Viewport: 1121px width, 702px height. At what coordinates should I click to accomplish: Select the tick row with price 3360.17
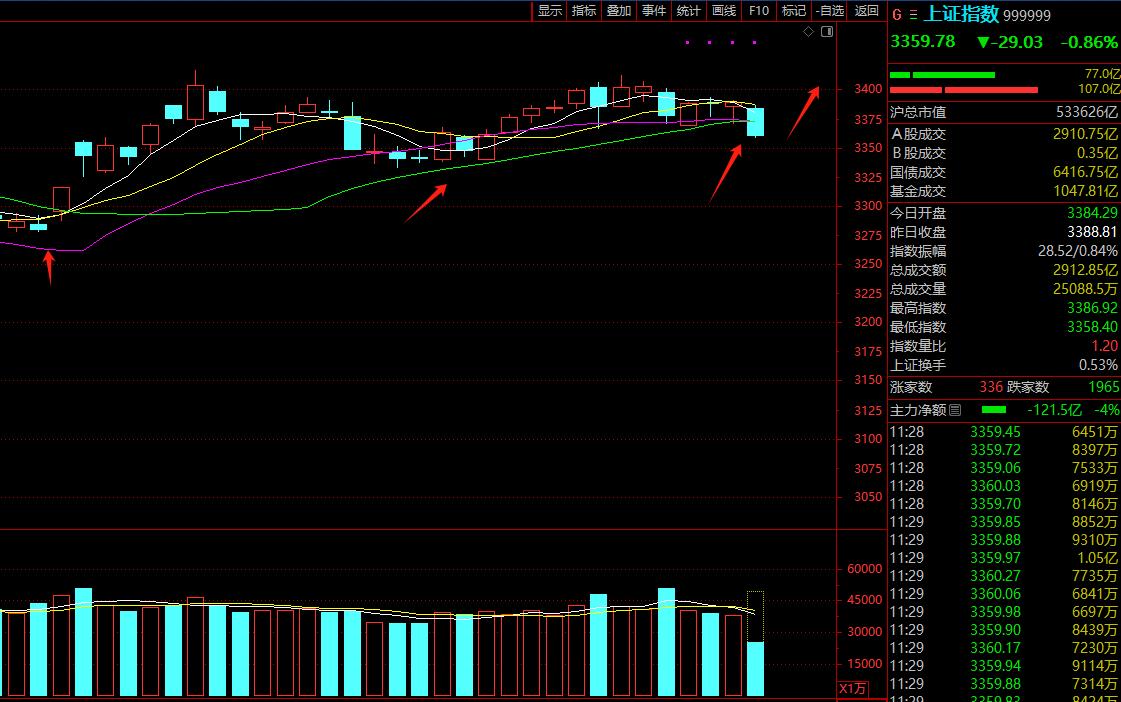pyautogui.click(x=1004, y=648)
